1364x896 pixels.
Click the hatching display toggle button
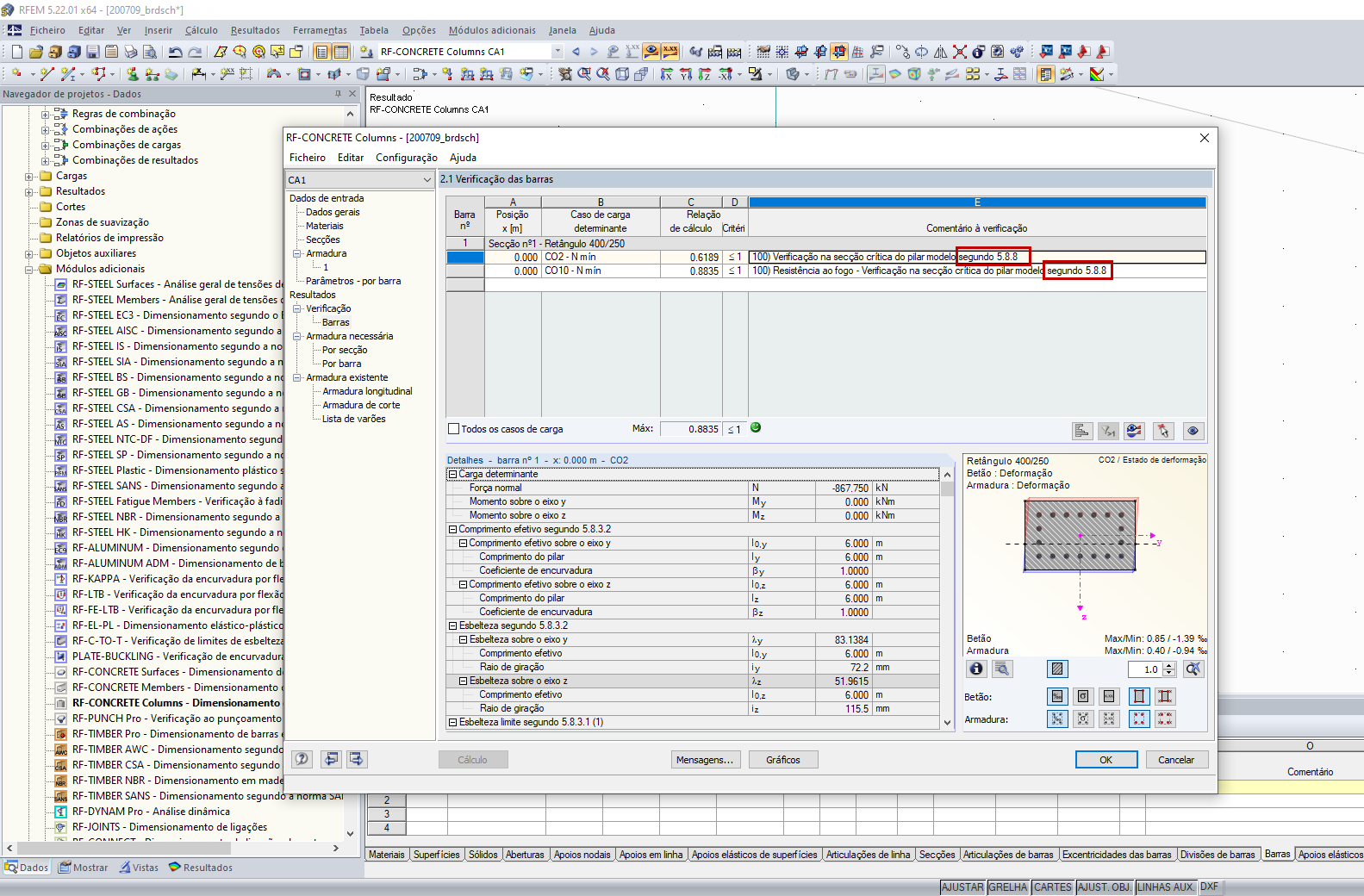coord(1057,669)
